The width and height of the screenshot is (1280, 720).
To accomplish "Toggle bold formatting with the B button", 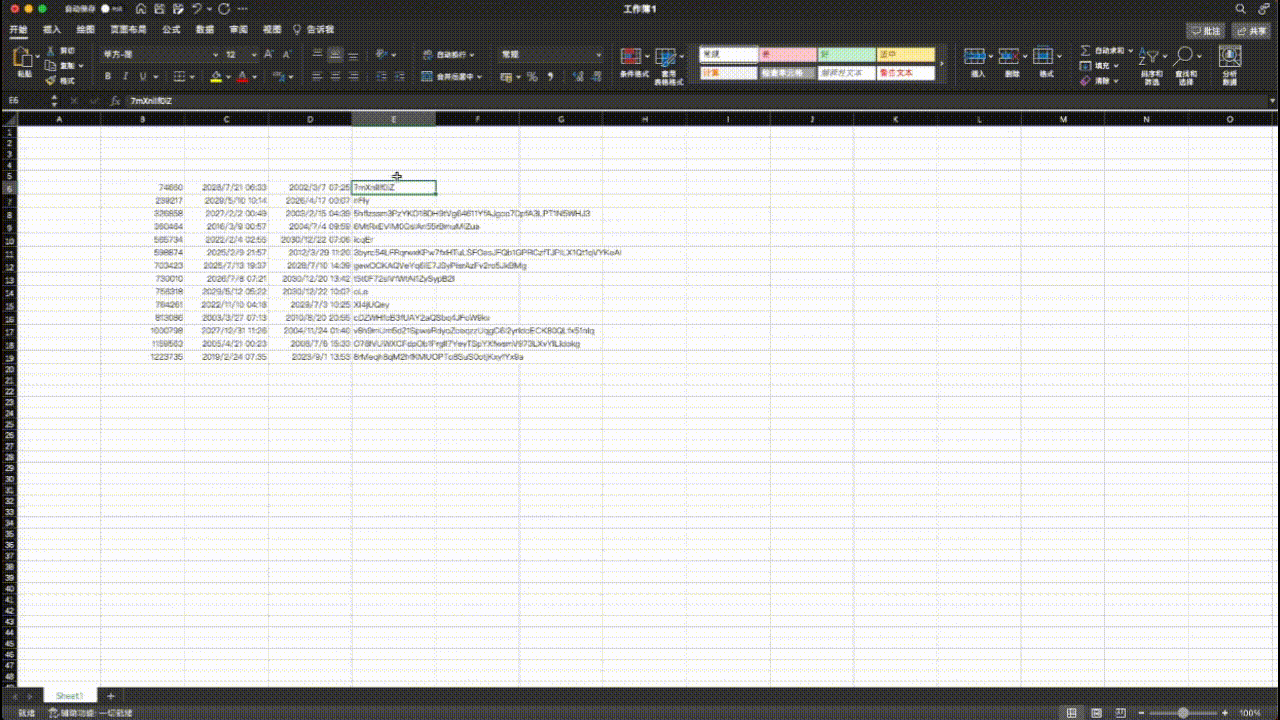I will (x=108, y=76).
